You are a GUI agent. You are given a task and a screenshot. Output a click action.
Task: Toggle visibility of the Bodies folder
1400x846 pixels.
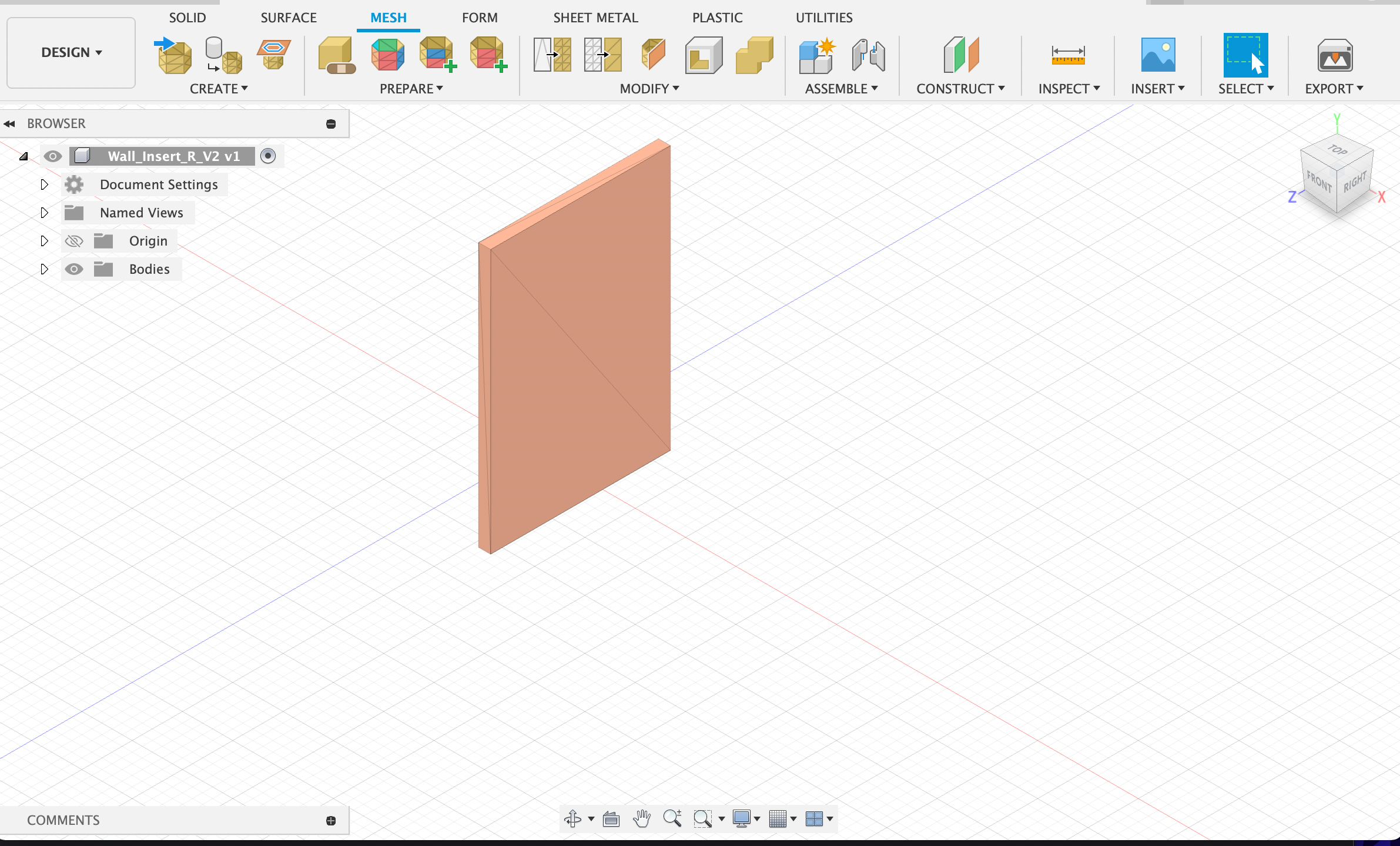click(74, 268)
